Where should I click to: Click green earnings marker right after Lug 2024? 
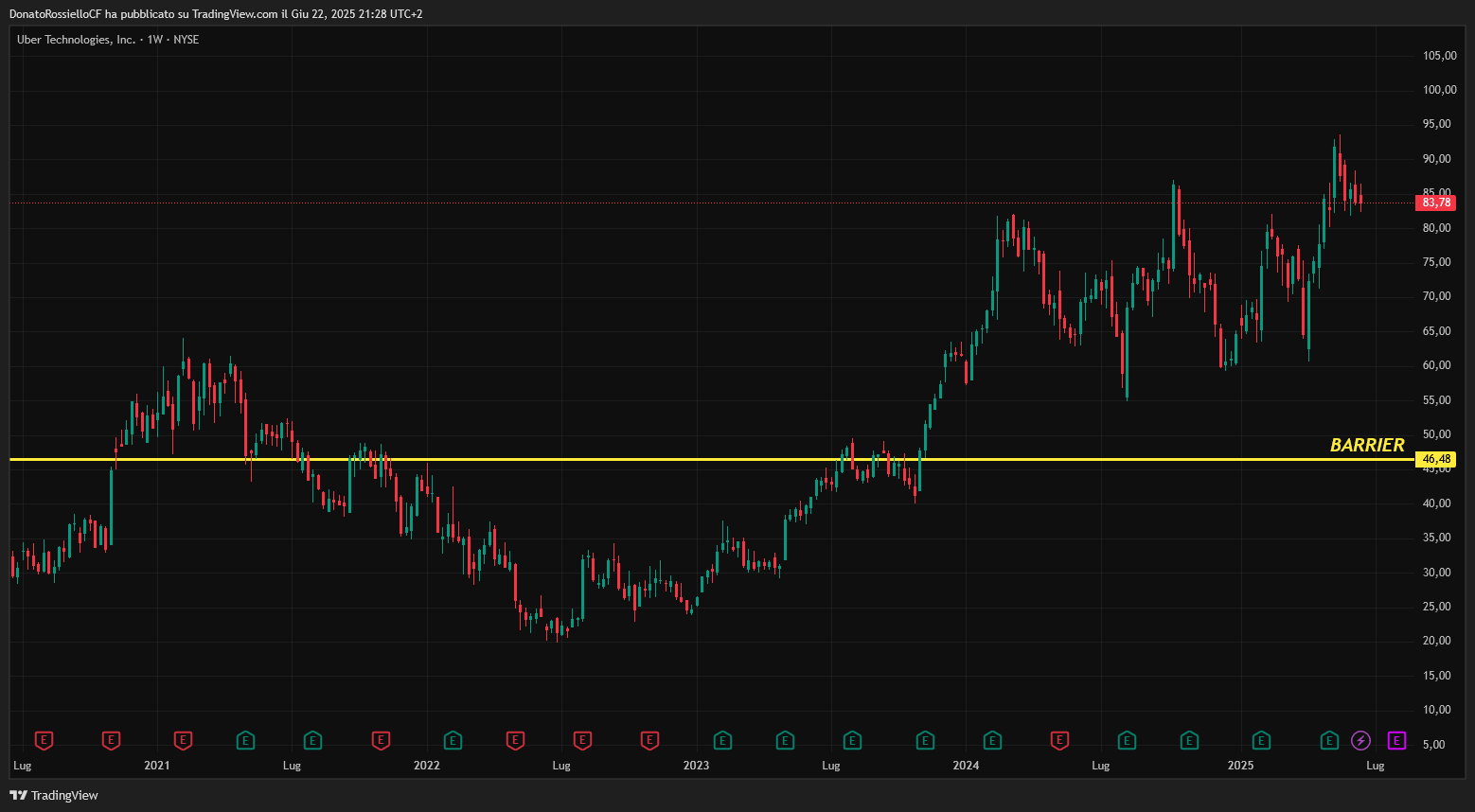[x=1127, y=740]
